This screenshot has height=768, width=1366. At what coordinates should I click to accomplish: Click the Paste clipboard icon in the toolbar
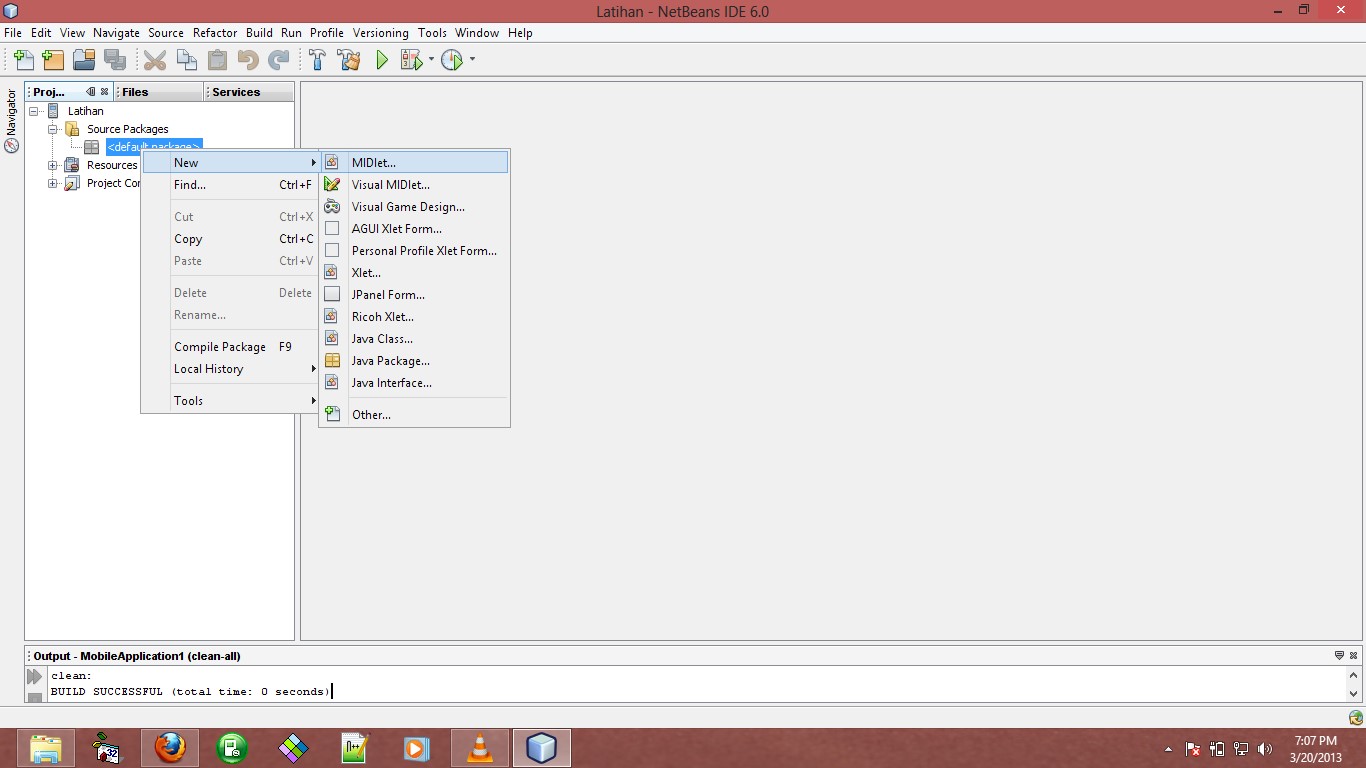[217, 60]
